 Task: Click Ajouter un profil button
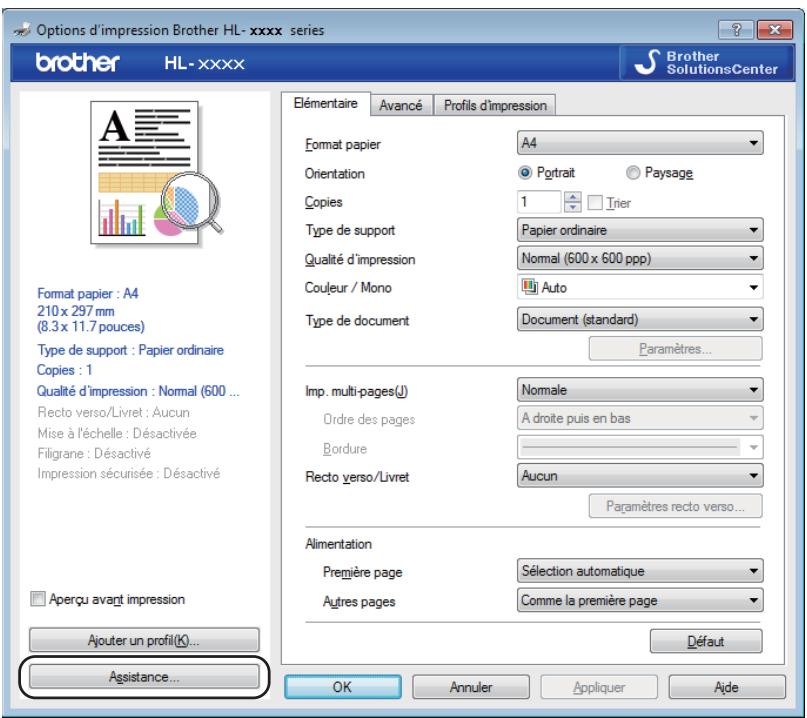point(144,640)
